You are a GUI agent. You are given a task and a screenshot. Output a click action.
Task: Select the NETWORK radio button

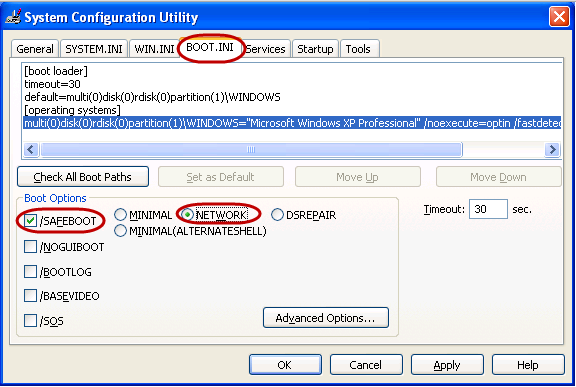pyautogui.click(x=188, y=214)
